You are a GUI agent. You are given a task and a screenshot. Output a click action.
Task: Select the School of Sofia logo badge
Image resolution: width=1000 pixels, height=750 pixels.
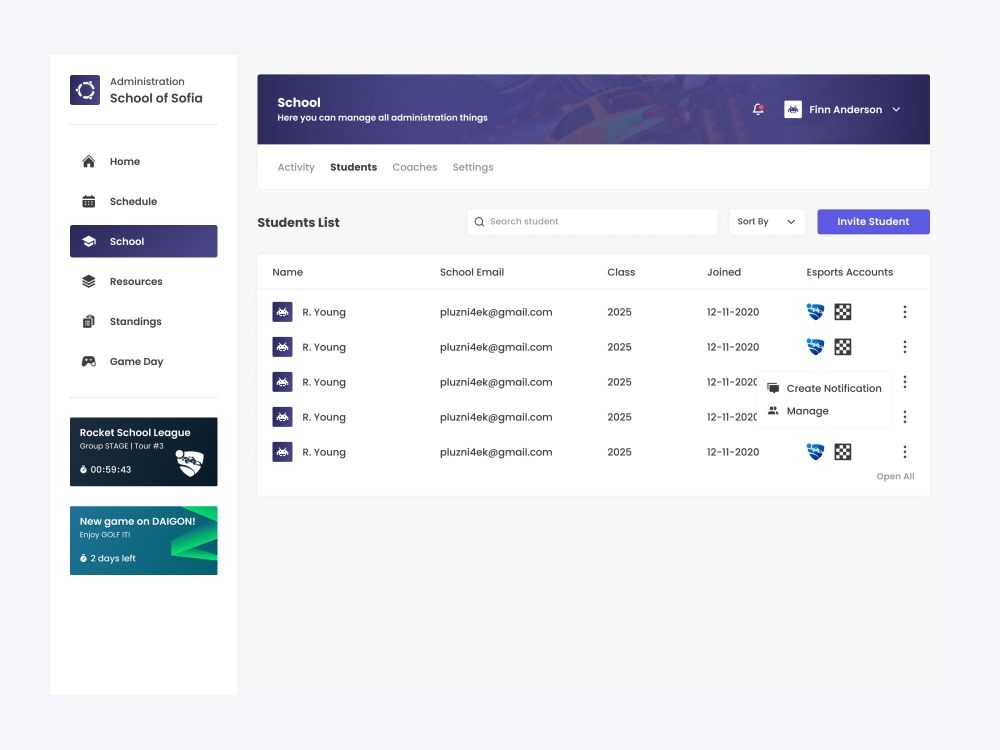84,89
